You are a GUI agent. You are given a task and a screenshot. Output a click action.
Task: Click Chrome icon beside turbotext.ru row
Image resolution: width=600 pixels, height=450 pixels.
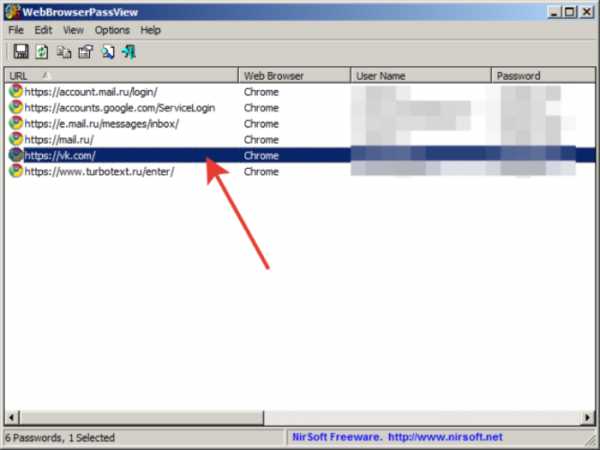[x=15, y=172]
